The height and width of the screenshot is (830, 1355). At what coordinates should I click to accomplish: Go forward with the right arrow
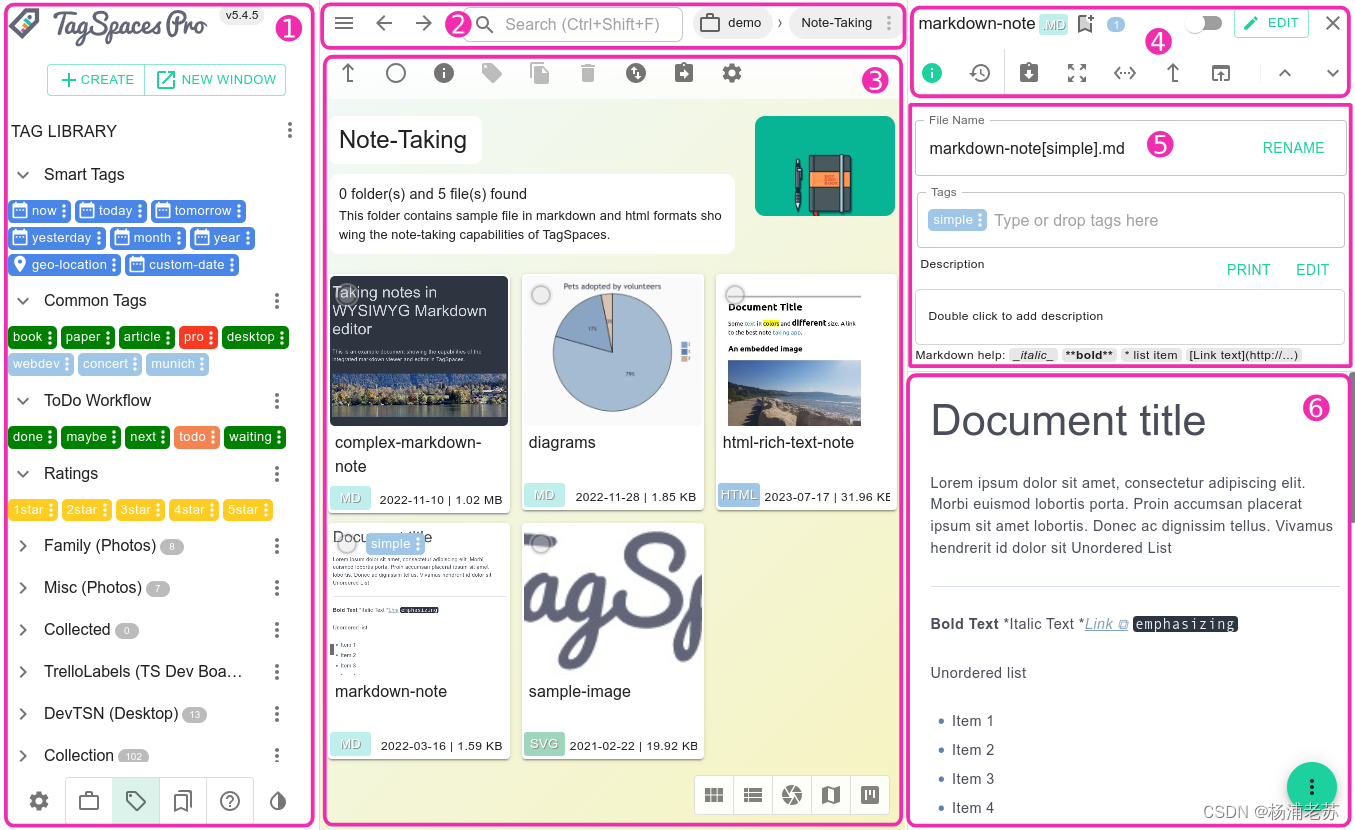point(424,23)
